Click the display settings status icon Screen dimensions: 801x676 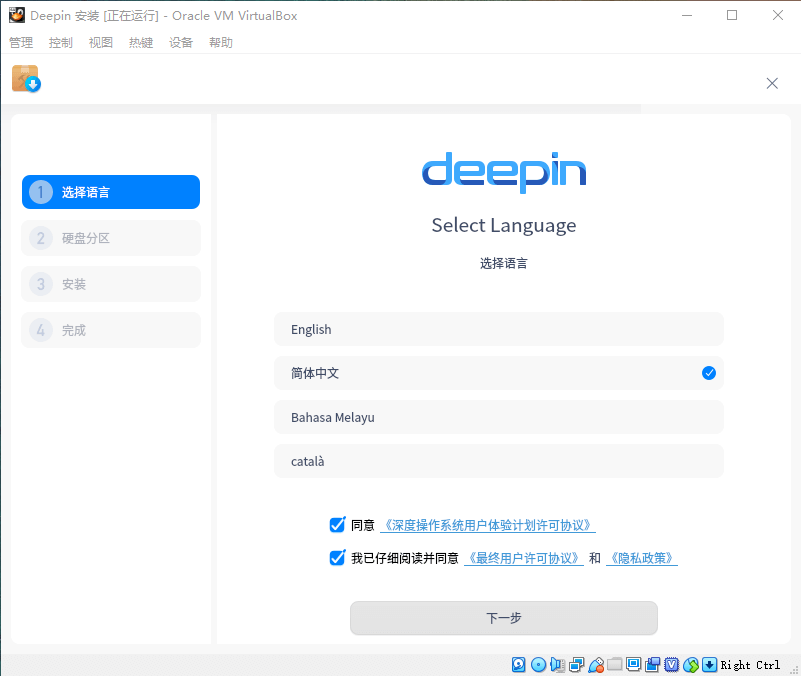(x=633, y=664)
